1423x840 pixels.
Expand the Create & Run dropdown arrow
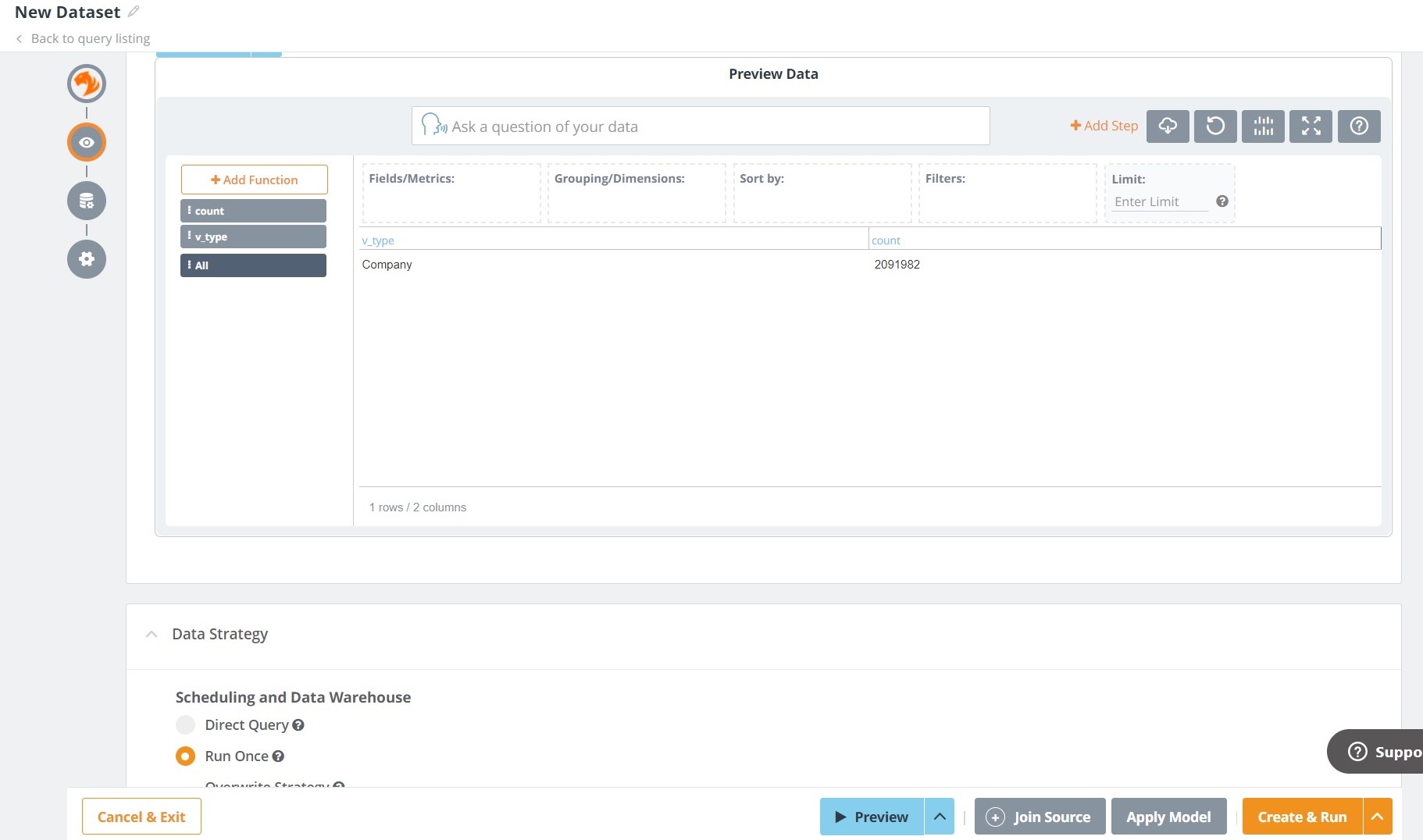coord(1376,816)
